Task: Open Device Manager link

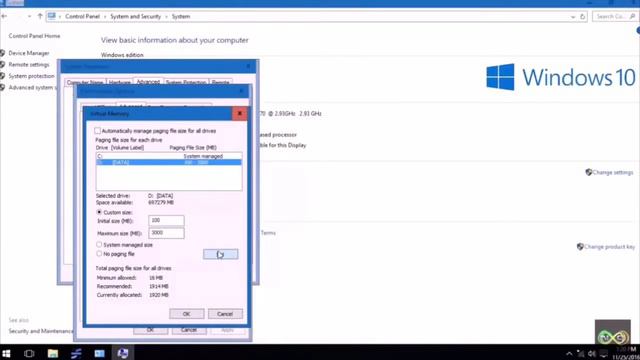Action: click(x=29, y=53)
